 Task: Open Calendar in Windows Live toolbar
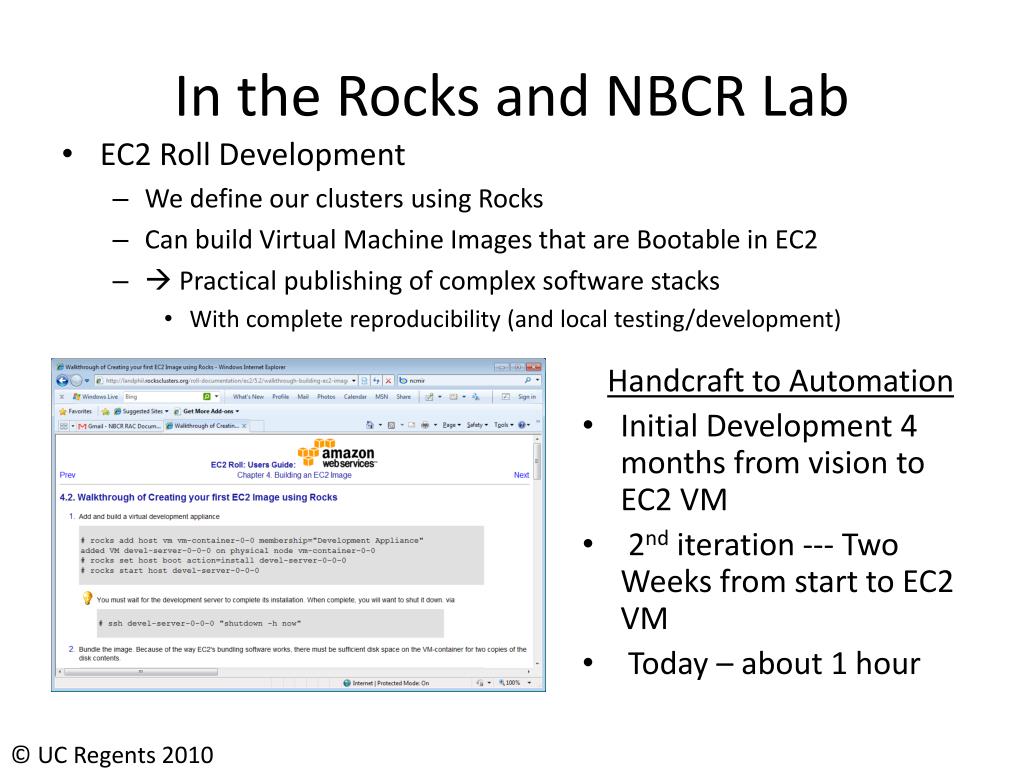(x=355, y=396)
